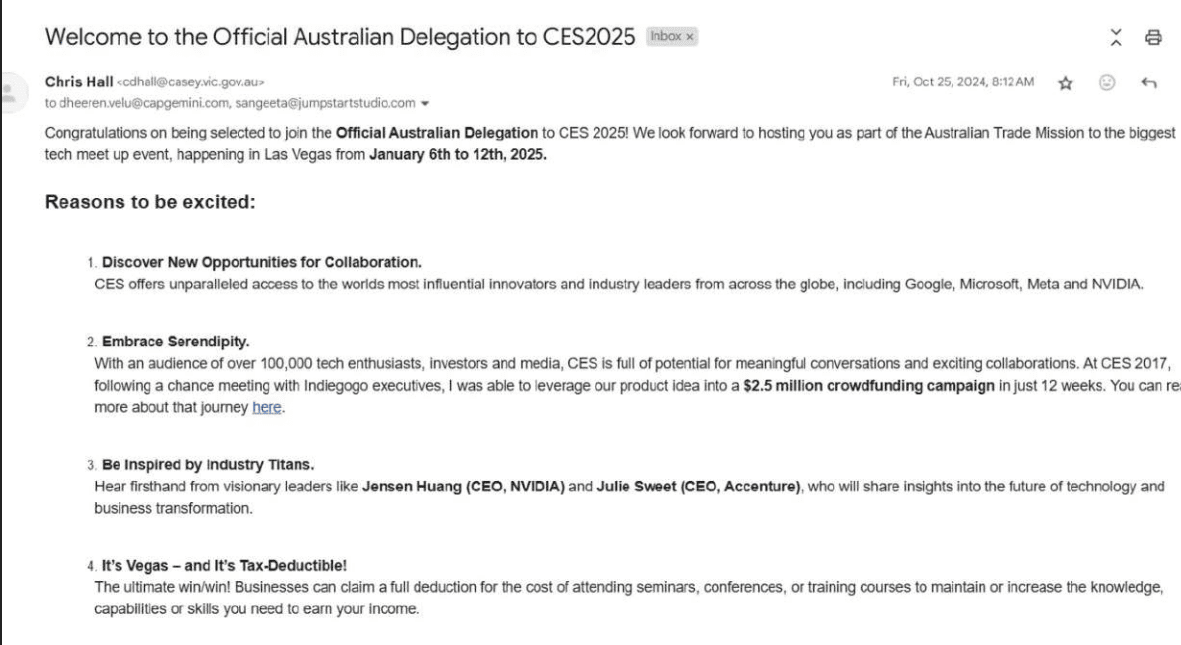Viewport: 1181px width, 645px height.
Task: Click "Embrace Serendipity" list heading
Action: tap(175, 341)
